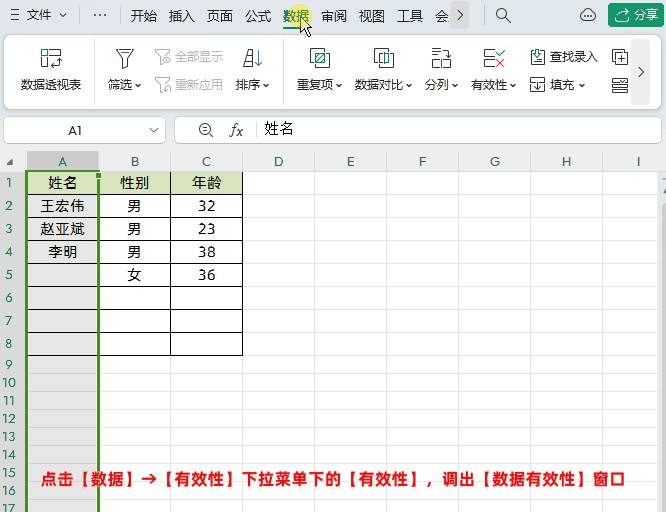
Task: Click the 筛选 funnel filter icon
Action: pos(124,58)
